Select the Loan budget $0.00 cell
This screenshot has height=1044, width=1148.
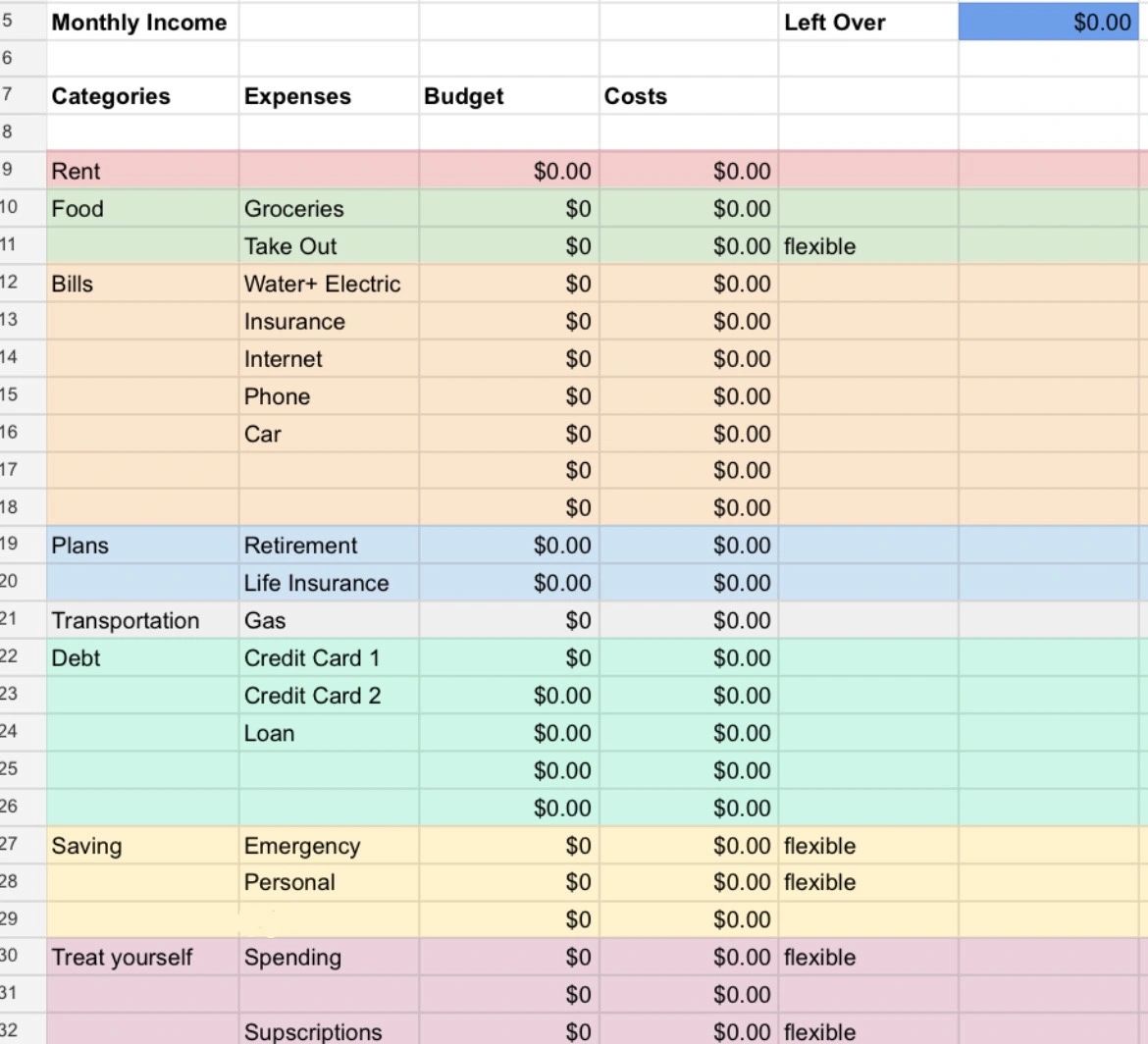[509, 733]
